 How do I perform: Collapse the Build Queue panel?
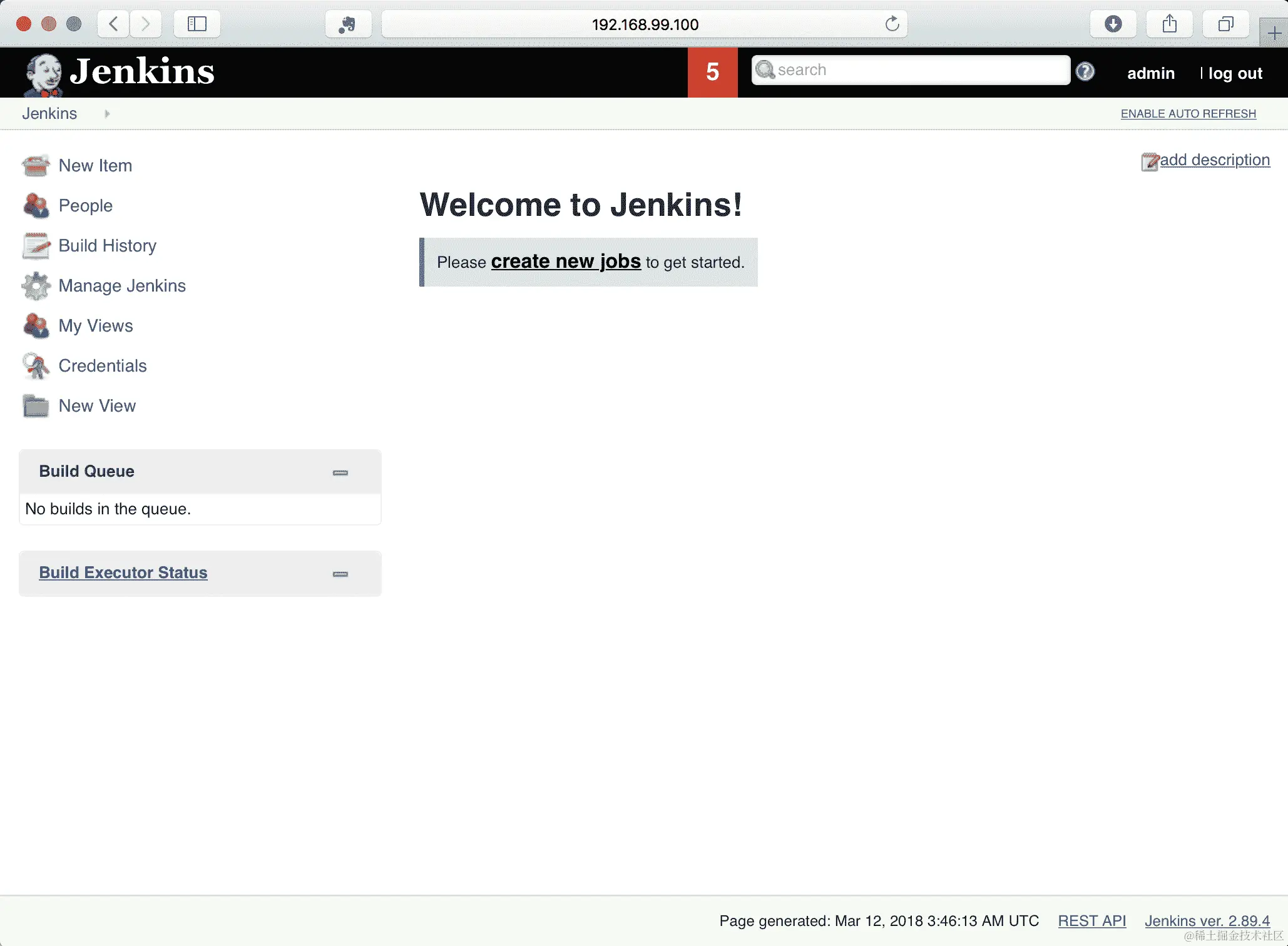click(x=340, y=472)
